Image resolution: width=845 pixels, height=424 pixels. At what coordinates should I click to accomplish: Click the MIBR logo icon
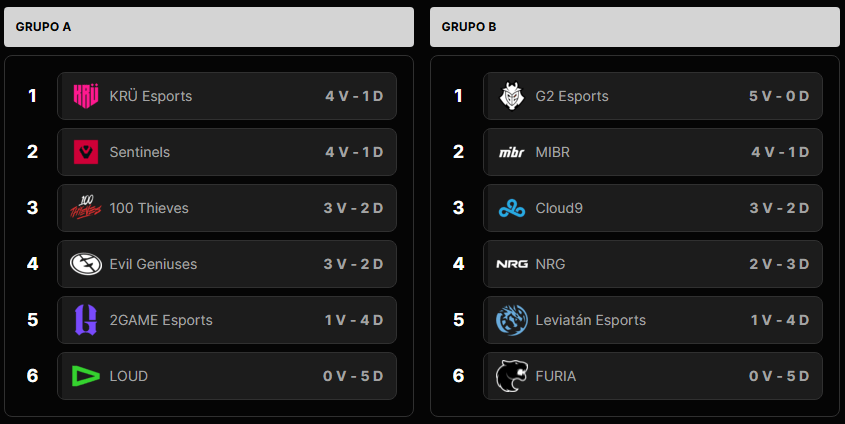(511, 152)
